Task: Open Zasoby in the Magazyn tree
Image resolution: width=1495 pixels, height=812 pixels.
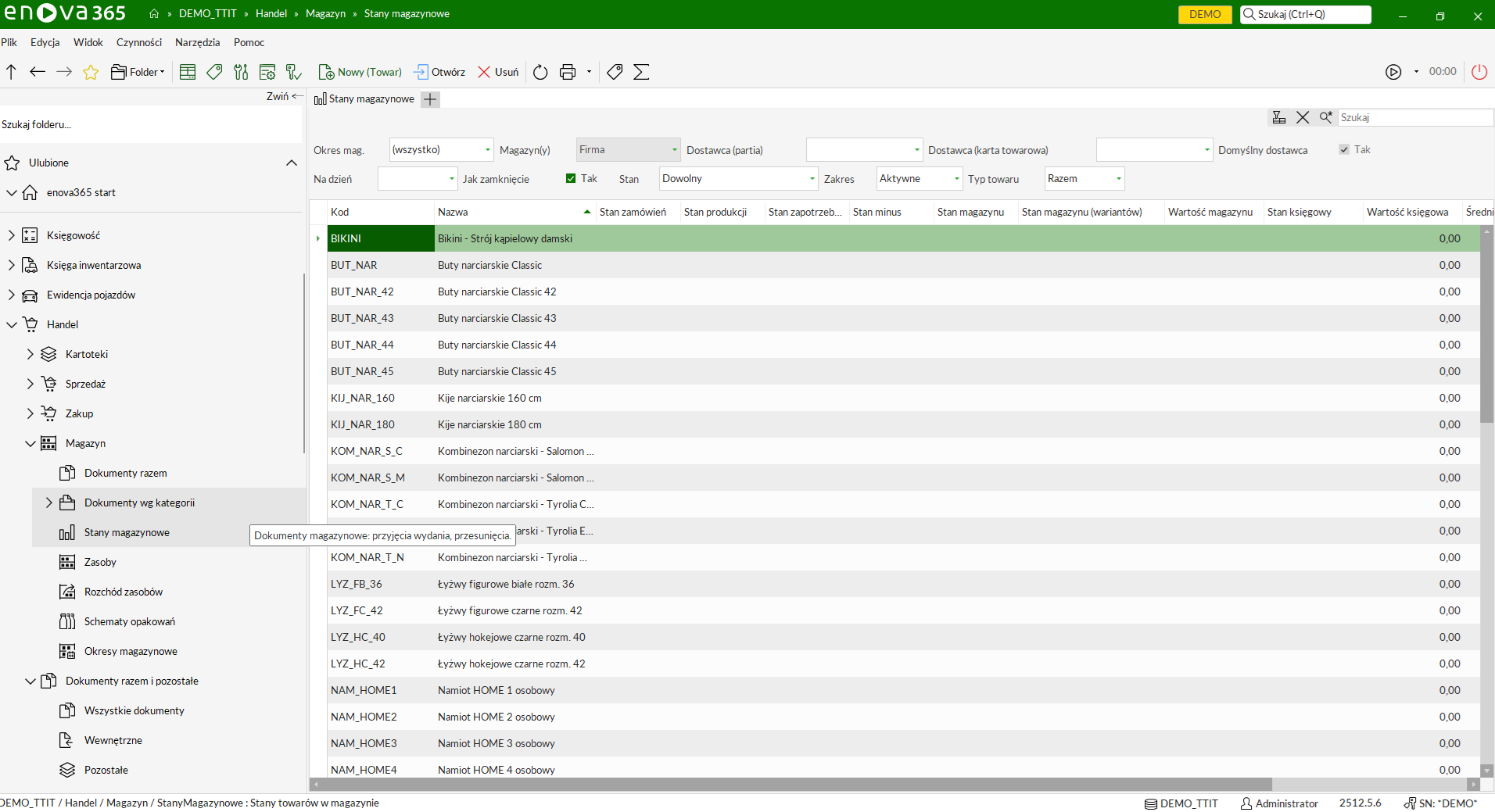Action: 100,562
